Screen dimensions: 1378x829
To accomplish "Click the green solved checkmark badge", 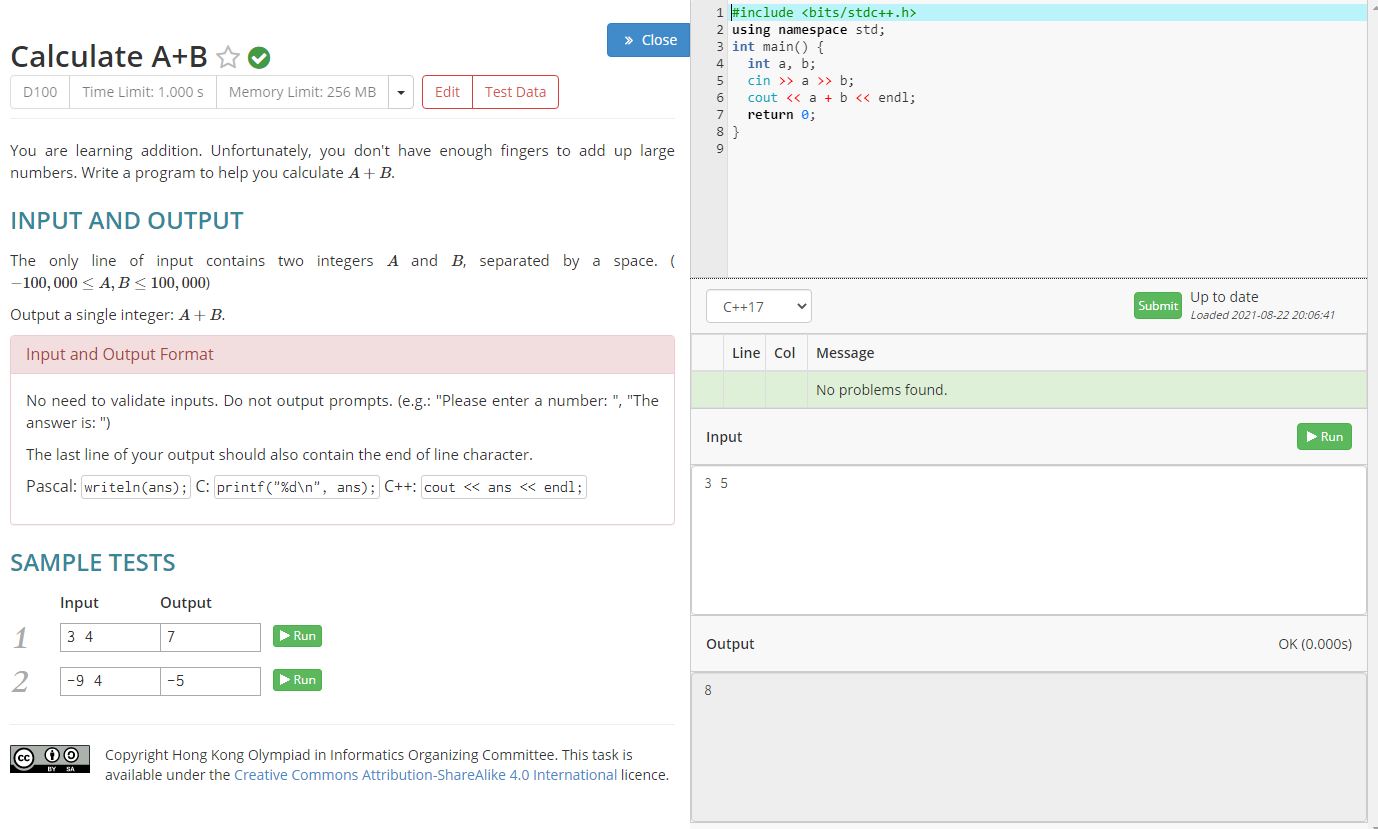I will click(259, 58).
